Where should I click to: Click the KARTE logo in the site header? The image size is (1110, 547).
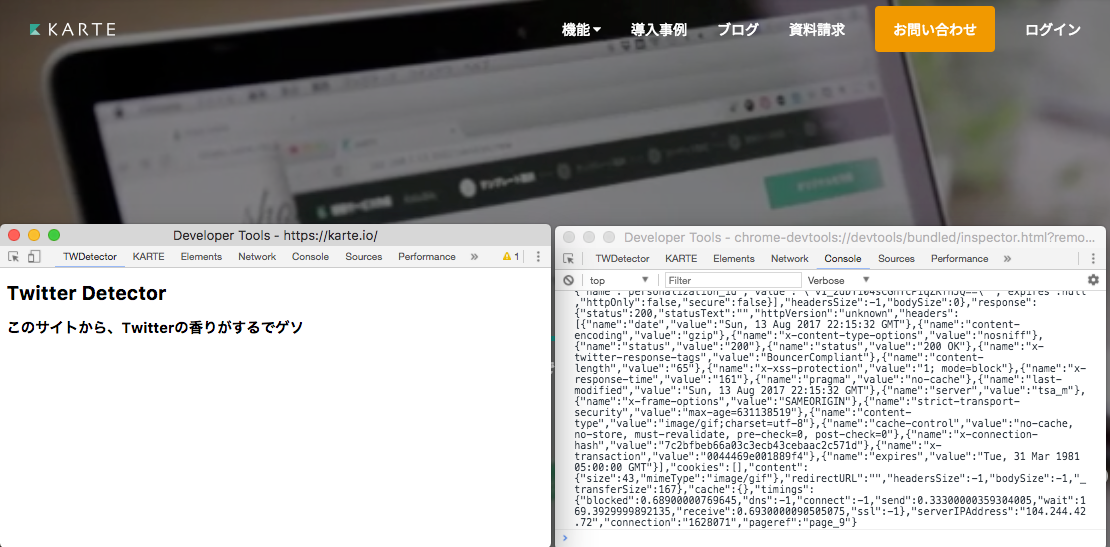73,30
